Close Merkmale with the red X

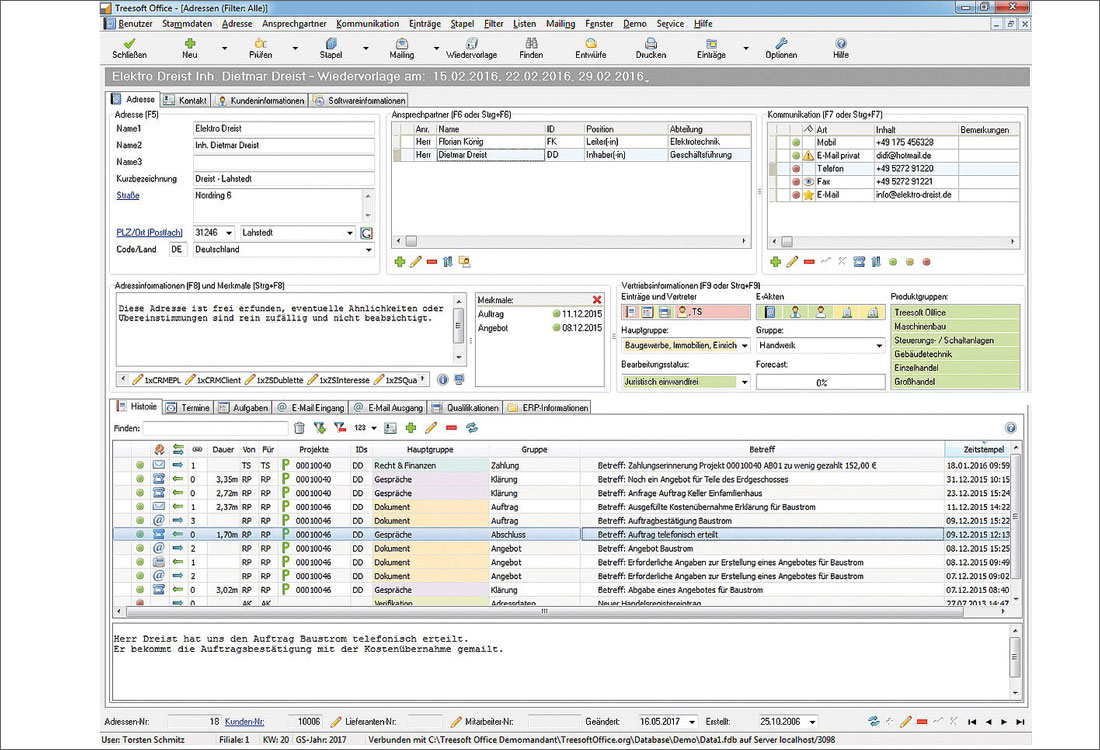tap(597, 300)
